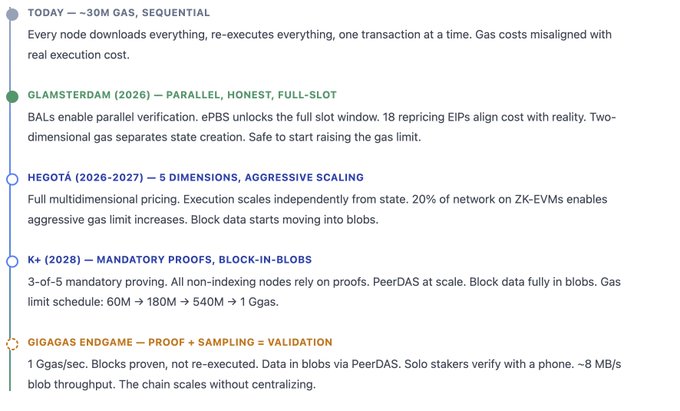Click the blue hollow K+ timeline circle
Image resolution: width=680 pixels, height=411 pixels.
12,261
